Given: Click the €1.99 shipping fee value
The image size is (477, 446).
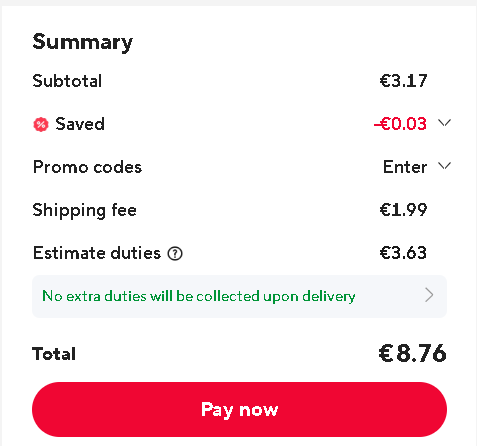Looking at the screenshot, I should pos(403,210).
